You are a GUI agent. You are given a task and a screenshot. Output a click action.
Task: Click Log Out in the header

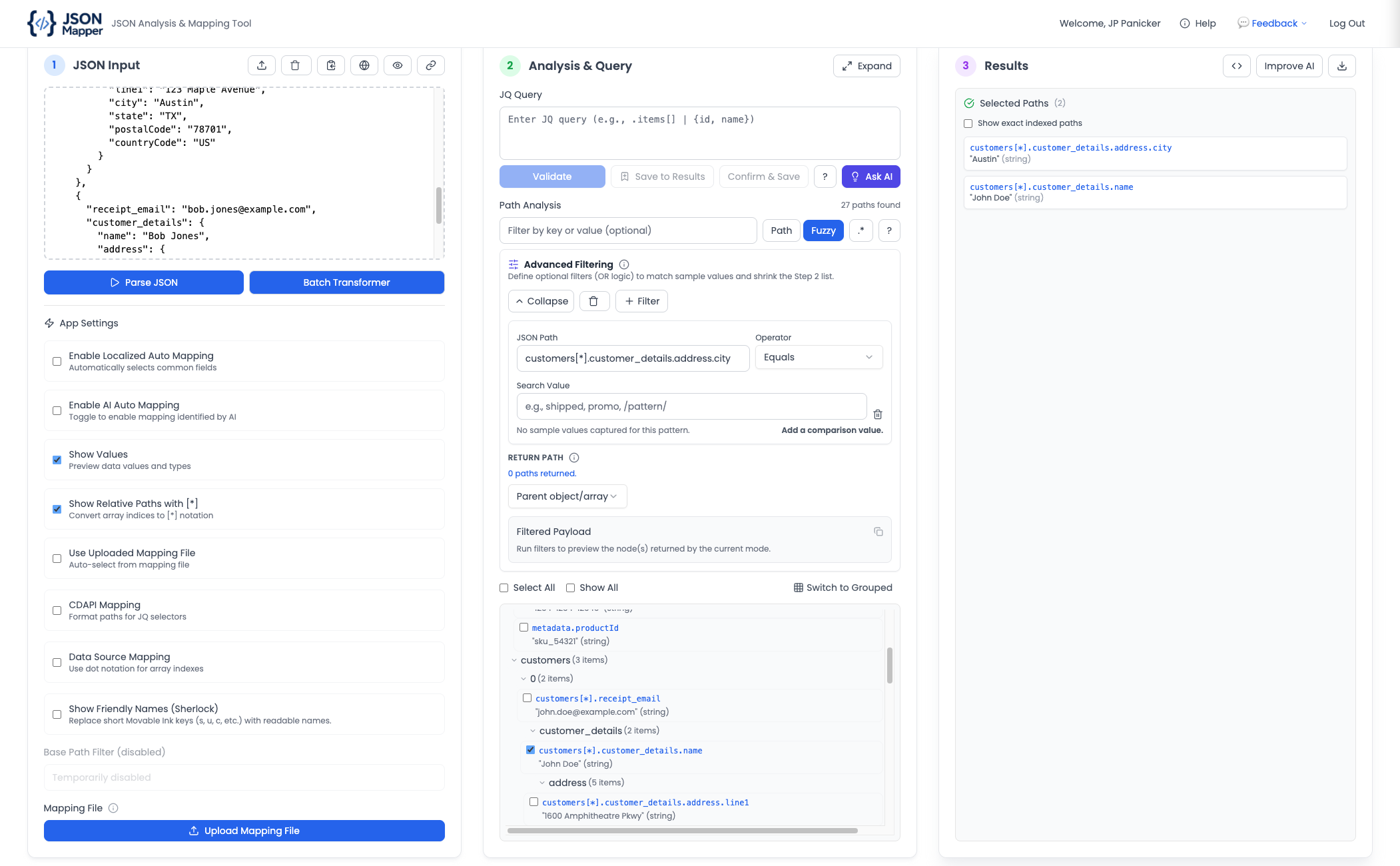tap(1347, 23)
